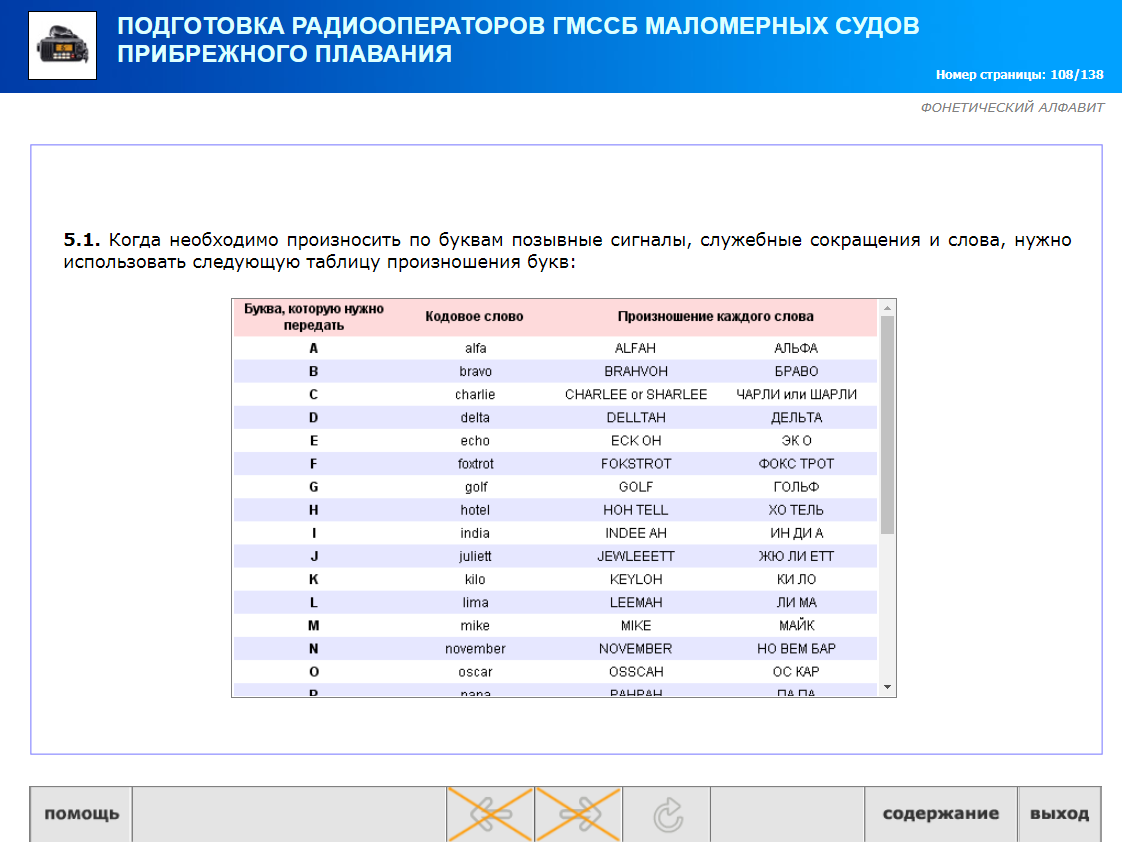
Task: Click the pronunciation FOKSTROT cell
Action: click(x=635, y=464)
